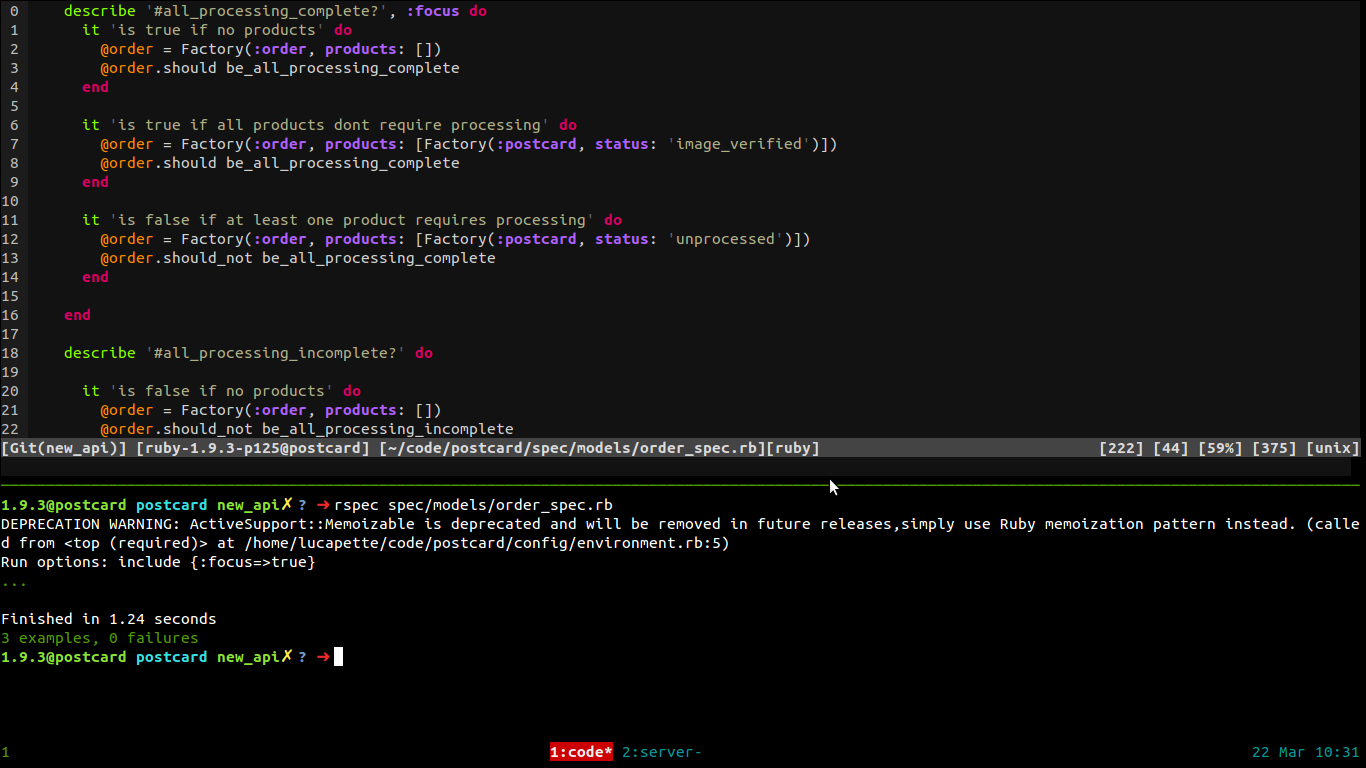Screen dimensions: 1366x768
Task: Switch to the 2:server tmux window
Action: [661, 752]
